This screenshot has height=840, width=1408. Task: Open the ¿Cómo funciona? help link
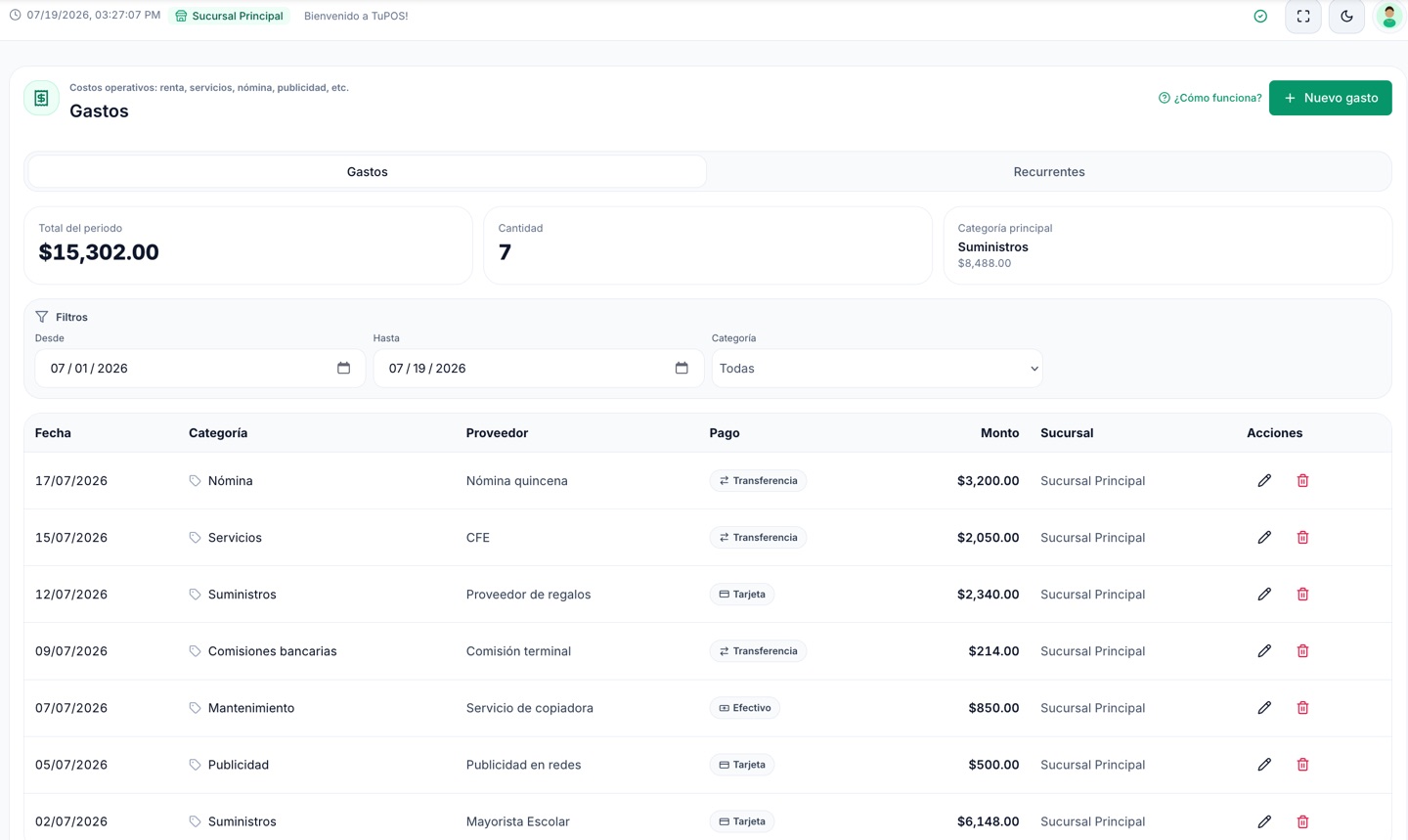point(1210,98)
